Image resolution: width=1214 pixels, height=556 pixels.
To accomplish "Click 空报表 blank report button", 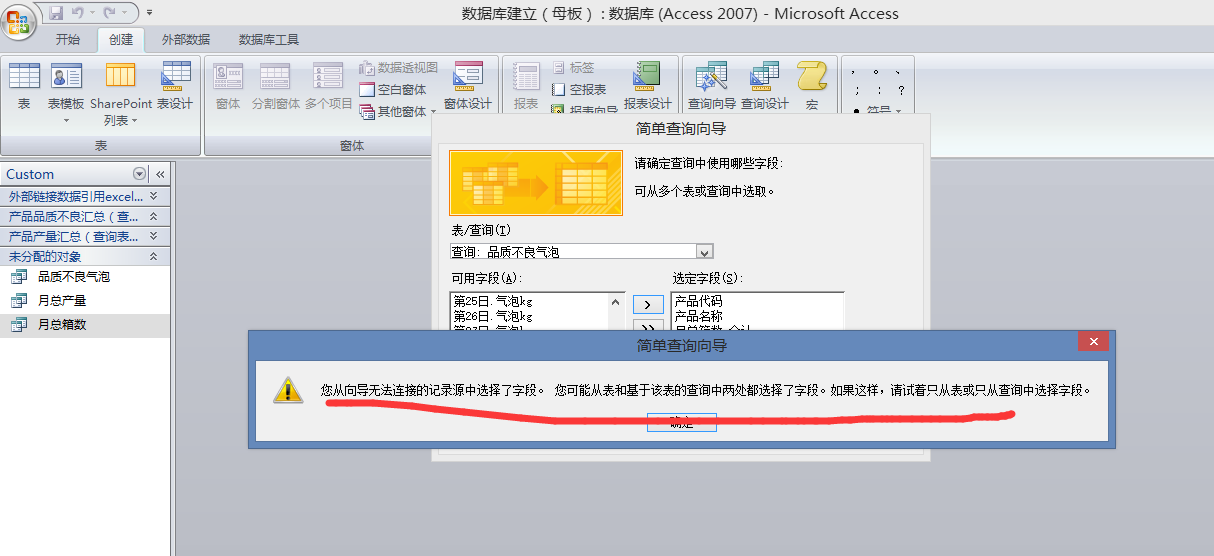I will (578, 89).
